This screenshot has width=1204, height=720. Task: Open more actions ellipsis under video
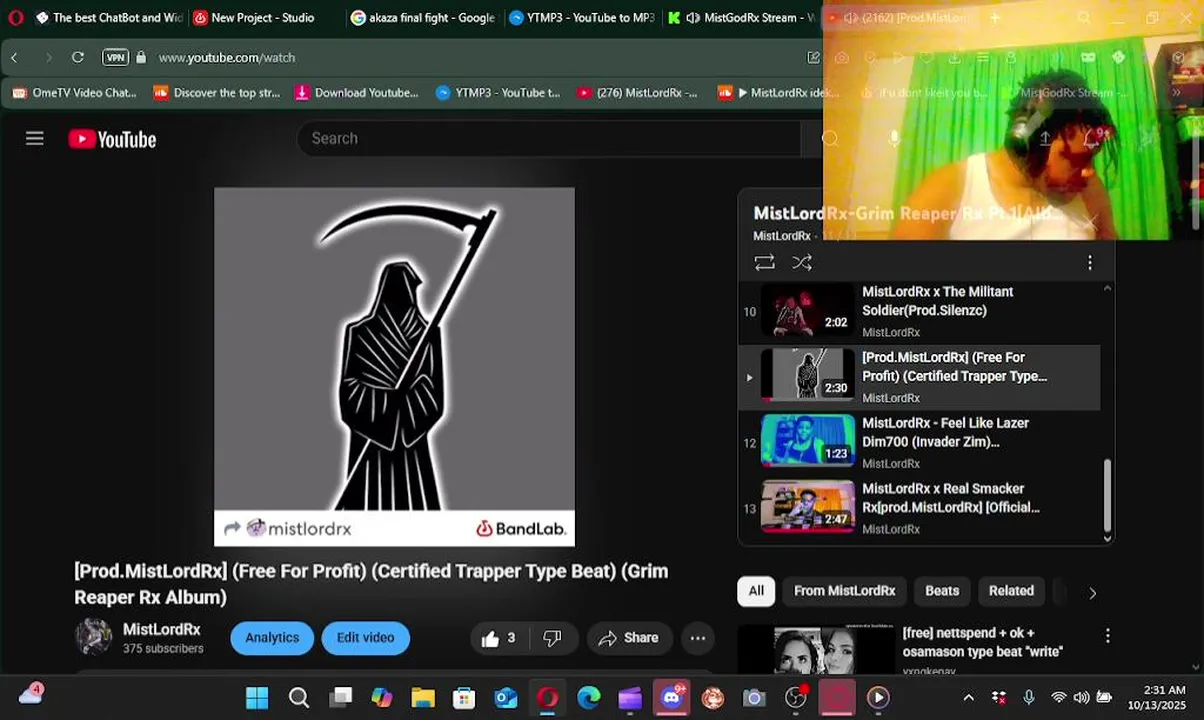[698, 638]
